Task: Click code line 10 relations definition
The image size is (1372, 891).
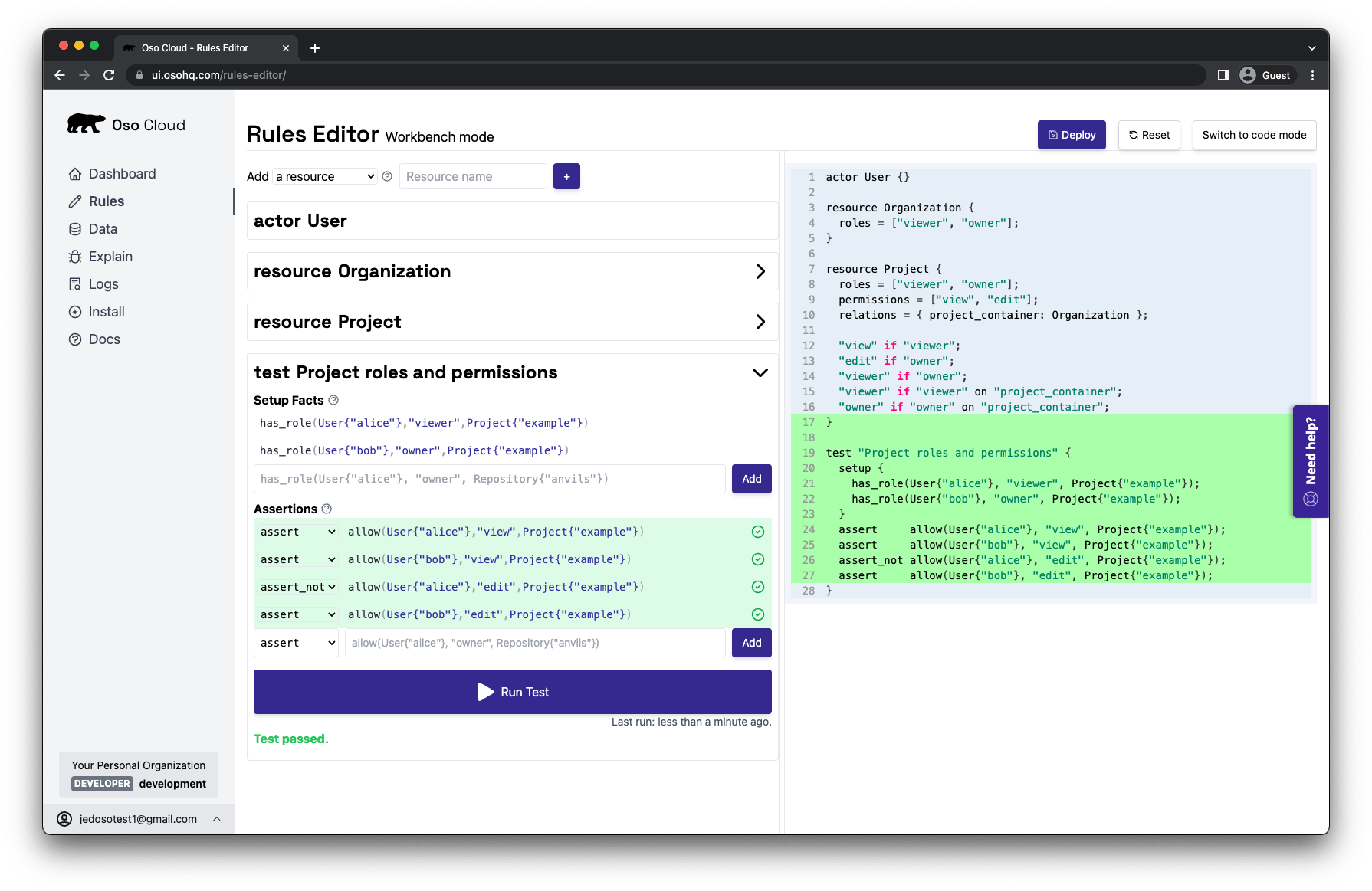Action: [x=993, y=315]
